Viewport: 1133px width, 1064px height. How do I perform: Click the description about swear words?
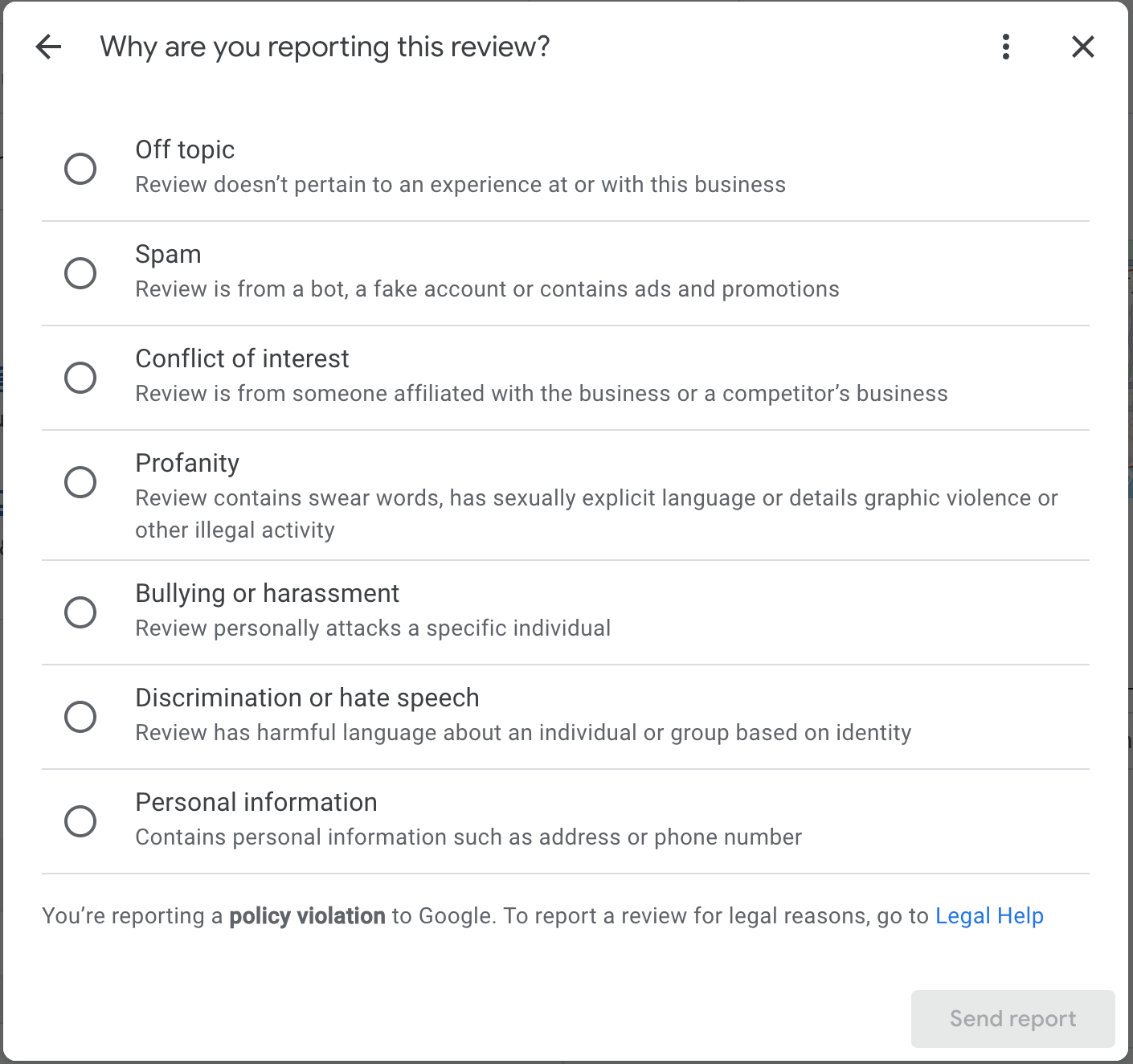point(595,498)
